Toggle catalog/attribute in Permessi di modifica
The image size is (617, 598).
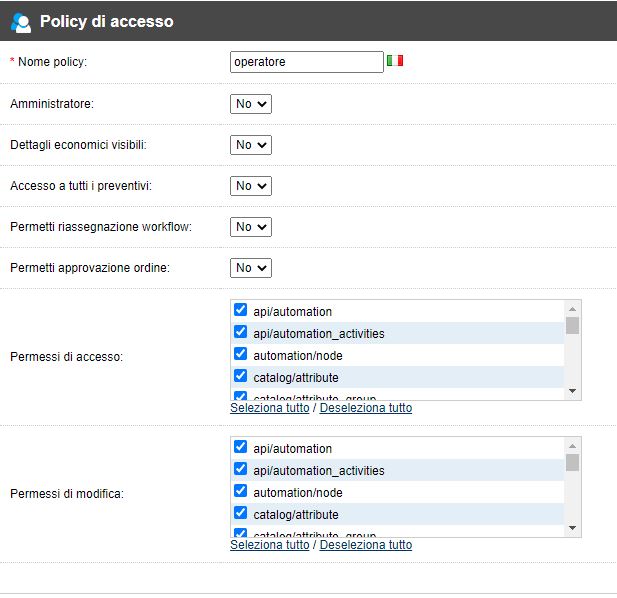pos(240,513)
